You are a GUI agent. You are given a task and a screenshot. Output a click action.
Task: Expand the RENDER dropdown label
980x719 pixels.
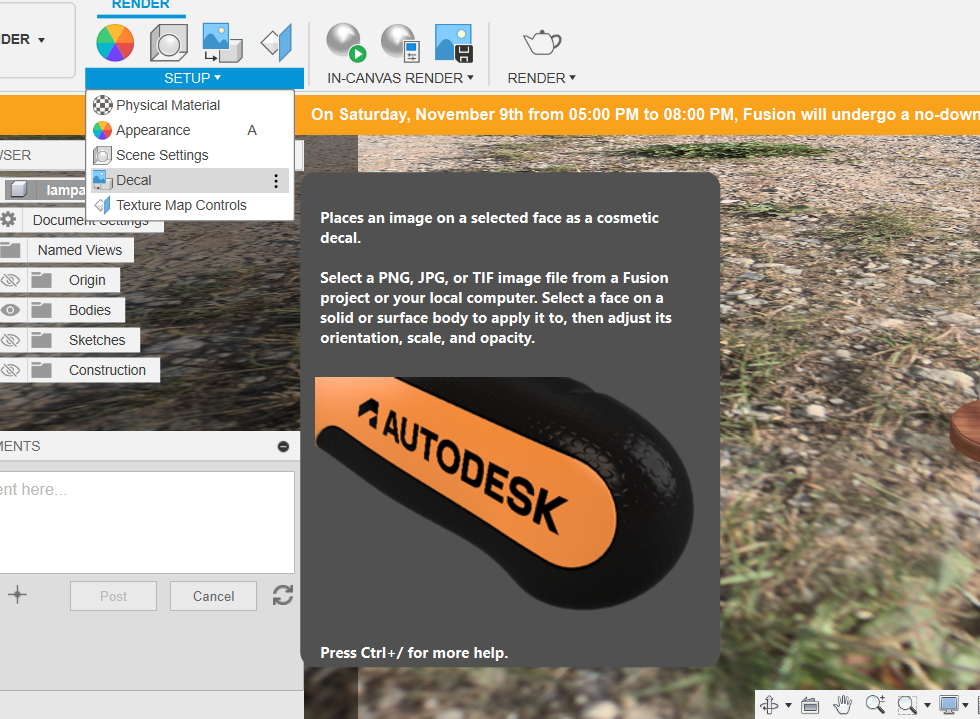coord(541,78)
